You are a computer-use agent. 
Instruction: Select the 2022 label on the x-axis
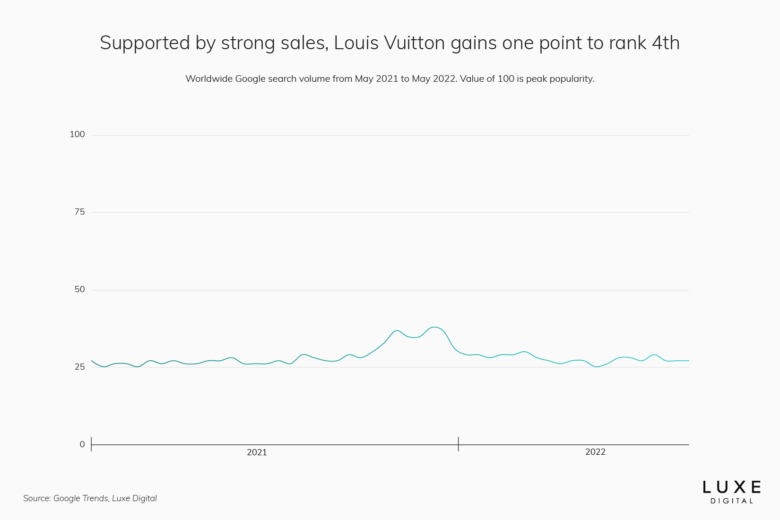tap(595, 453)
